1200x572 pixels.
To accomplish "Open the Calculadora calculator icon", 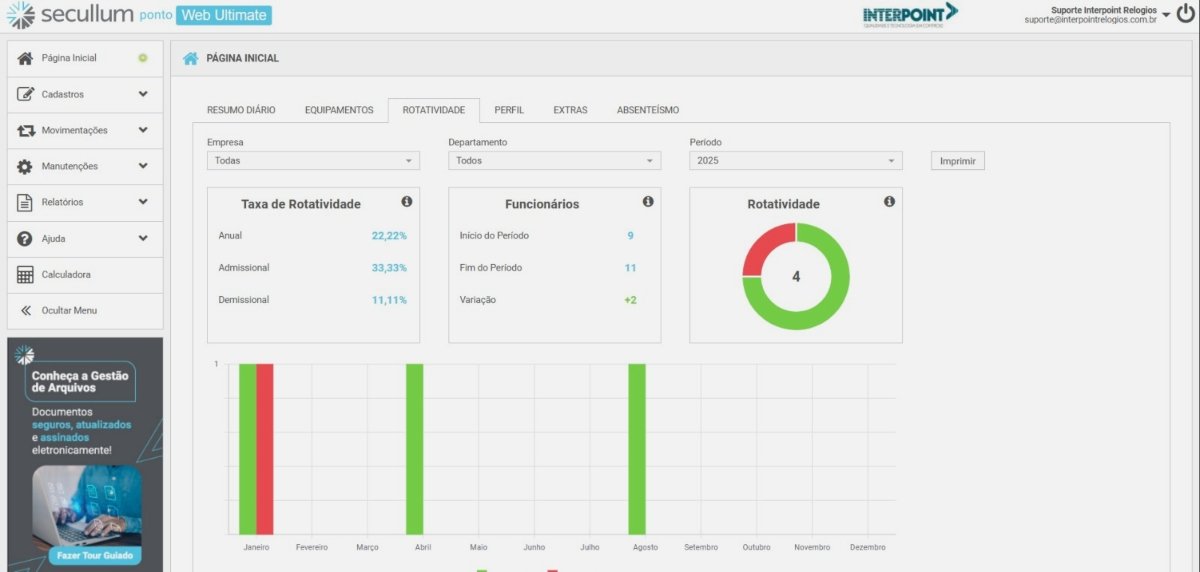I will (26, 275).
